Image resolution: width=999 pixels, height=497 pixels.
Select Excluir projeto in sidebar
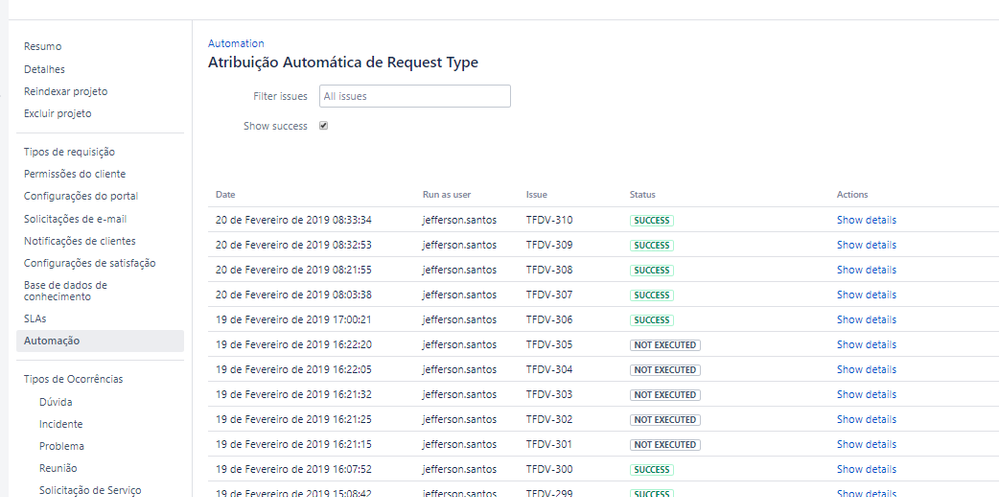pos(58,113)
